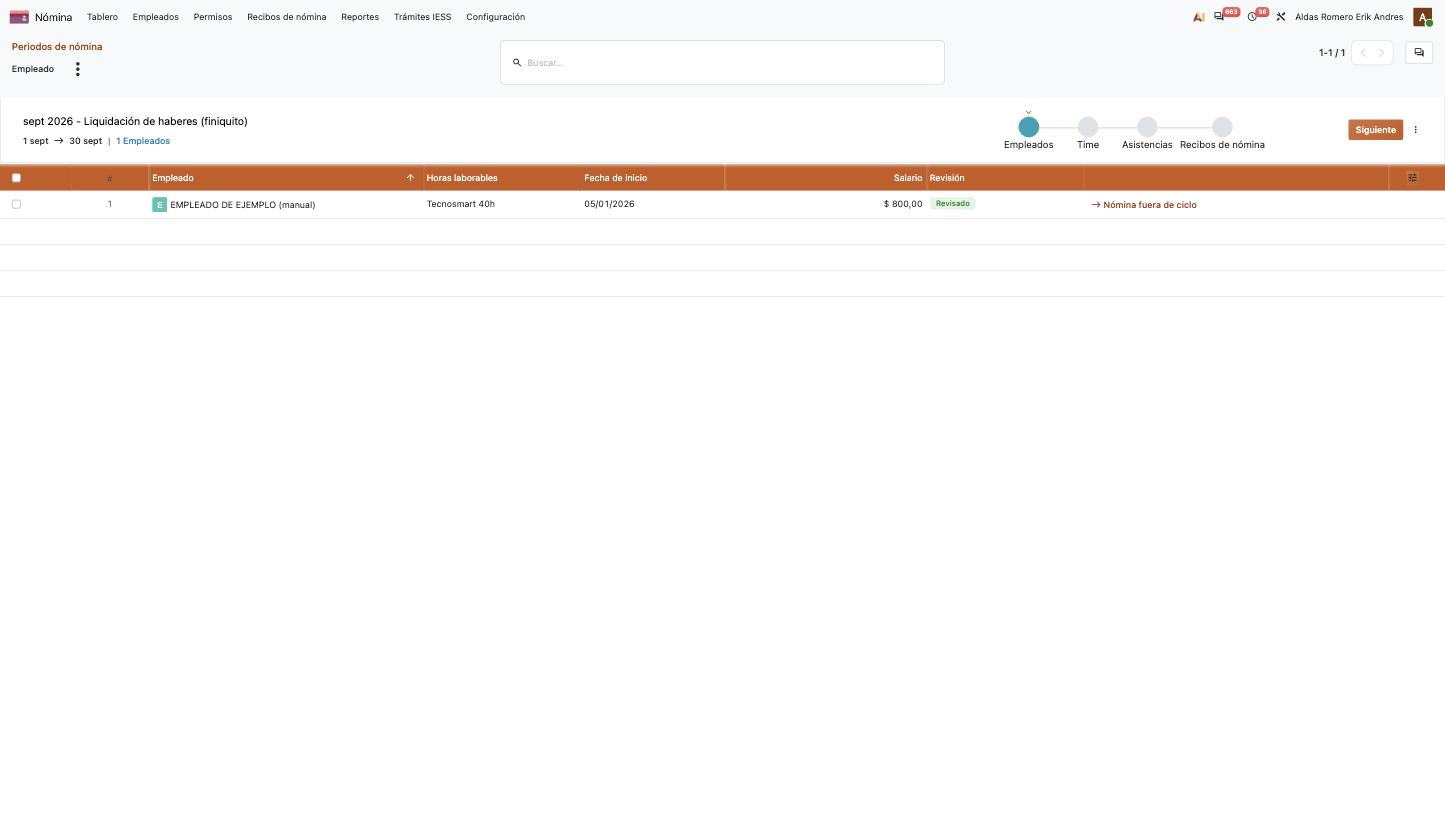Click the employee avatar E in row 1
The image size is (1445, 840).
coord(159,205)
